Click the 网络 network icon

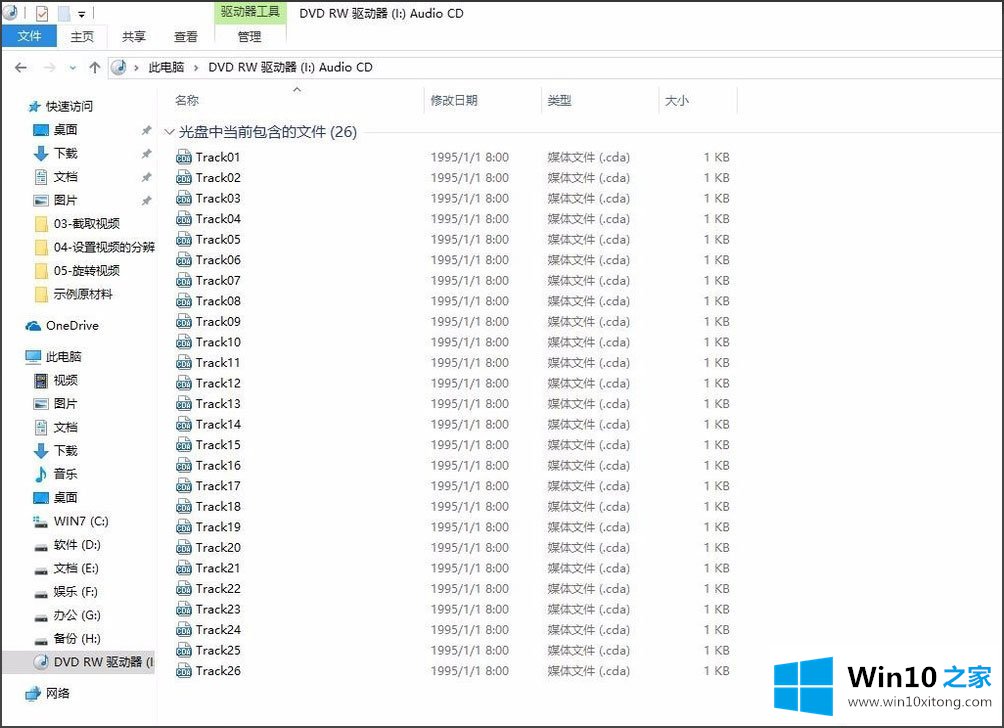(34, 693)
